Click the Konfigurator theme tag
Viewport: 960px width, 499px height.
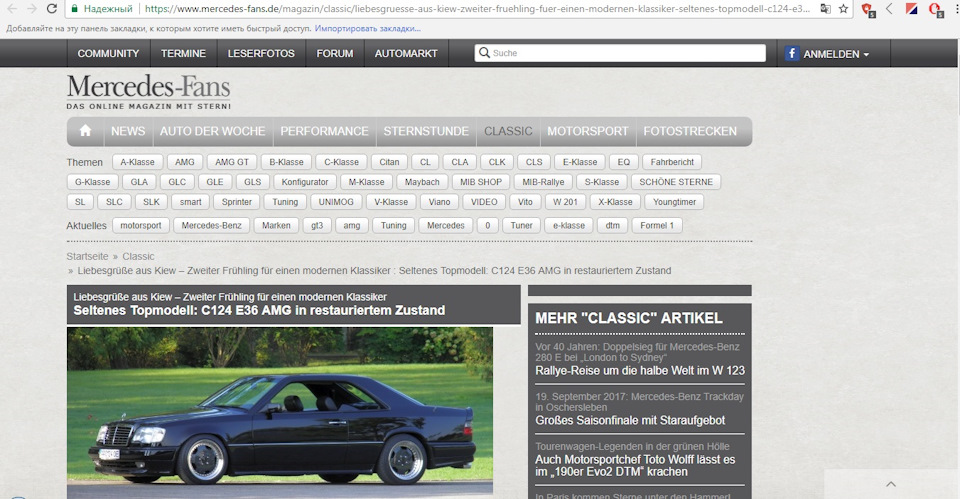(305, 182)
